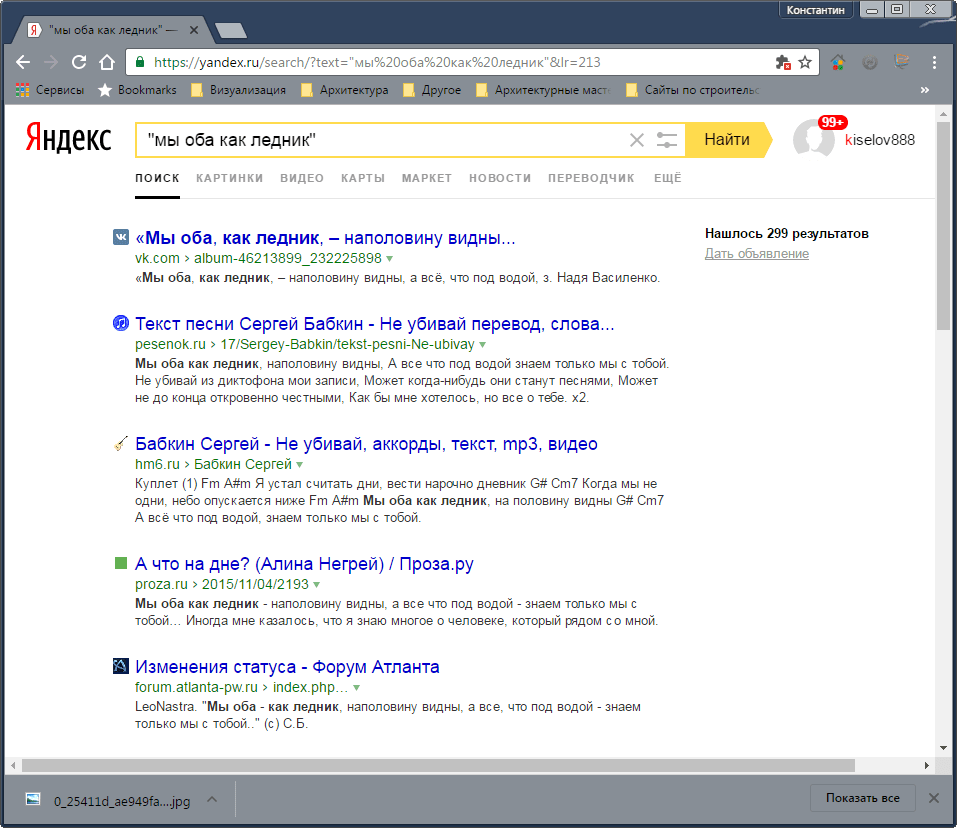Show overflow bookmarks chevron
Viewport: 957px width, 828px height.
(x=925, y=90)
